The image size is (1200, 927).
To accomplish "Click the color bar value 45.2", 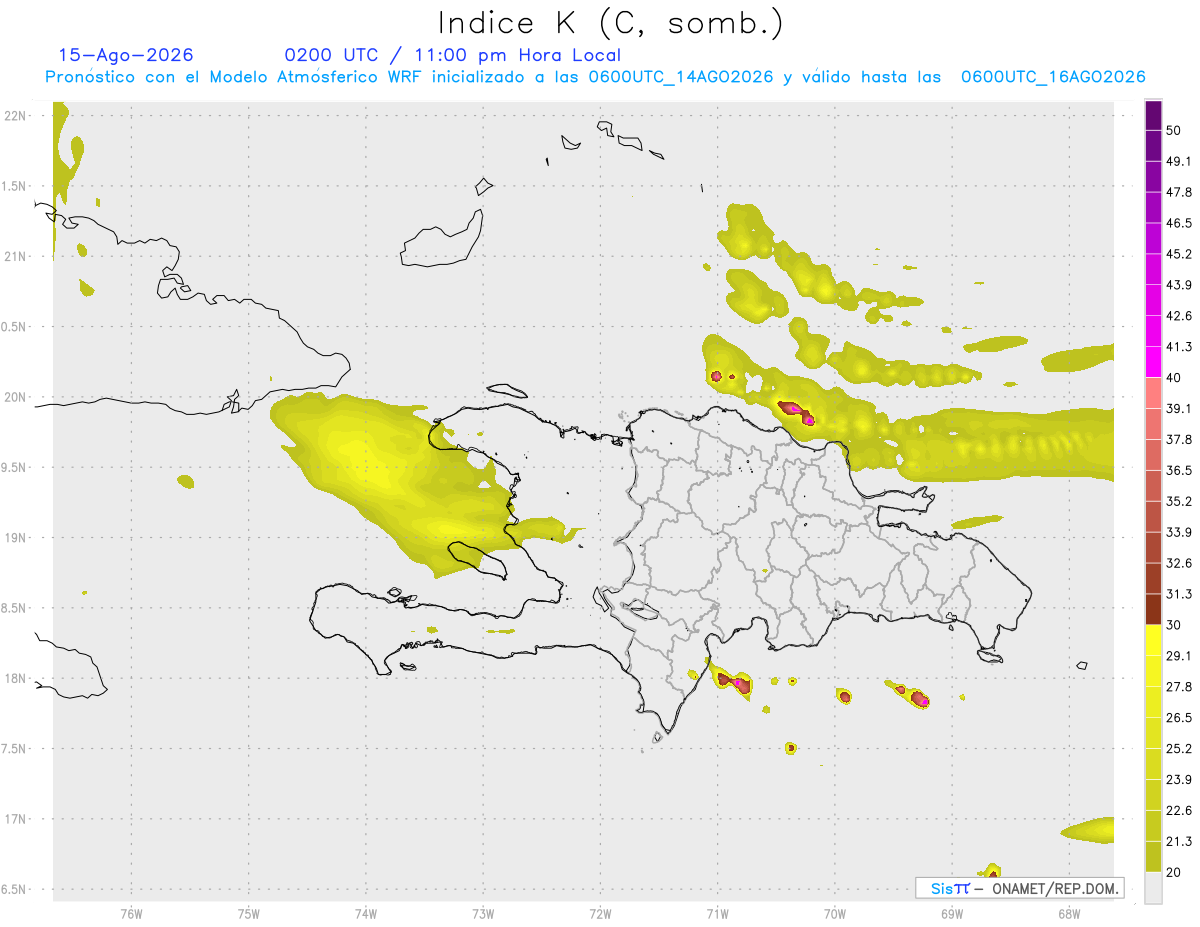I will pyautogui.click(x=1179, y=254).
